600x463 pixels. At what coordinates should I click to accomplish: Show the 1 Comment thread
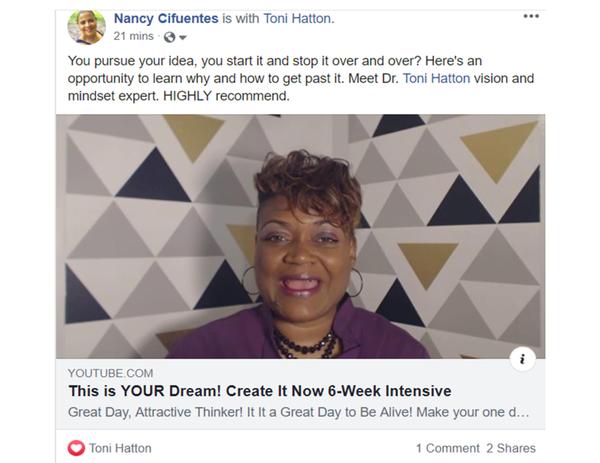pyautogui.click(x=447, y=448)
